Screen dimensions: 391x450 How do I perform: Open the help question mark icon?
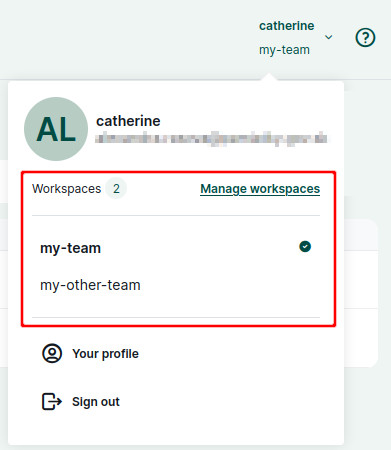coord(365,37)
